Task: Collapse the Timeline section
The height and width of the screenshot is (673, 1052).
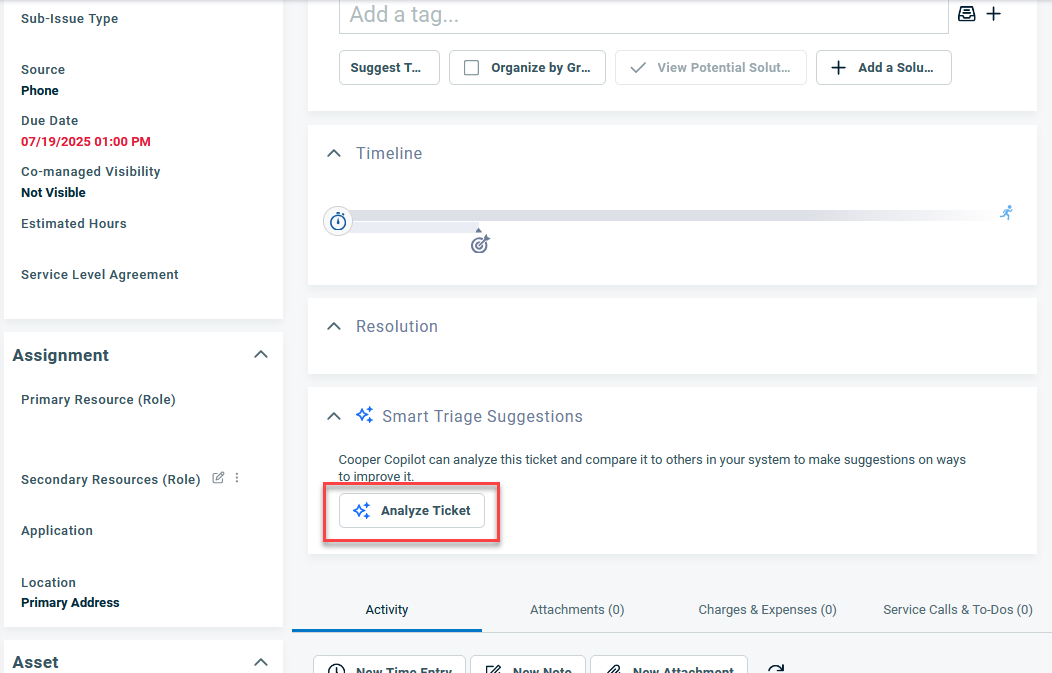Action: tap(334, 153)
